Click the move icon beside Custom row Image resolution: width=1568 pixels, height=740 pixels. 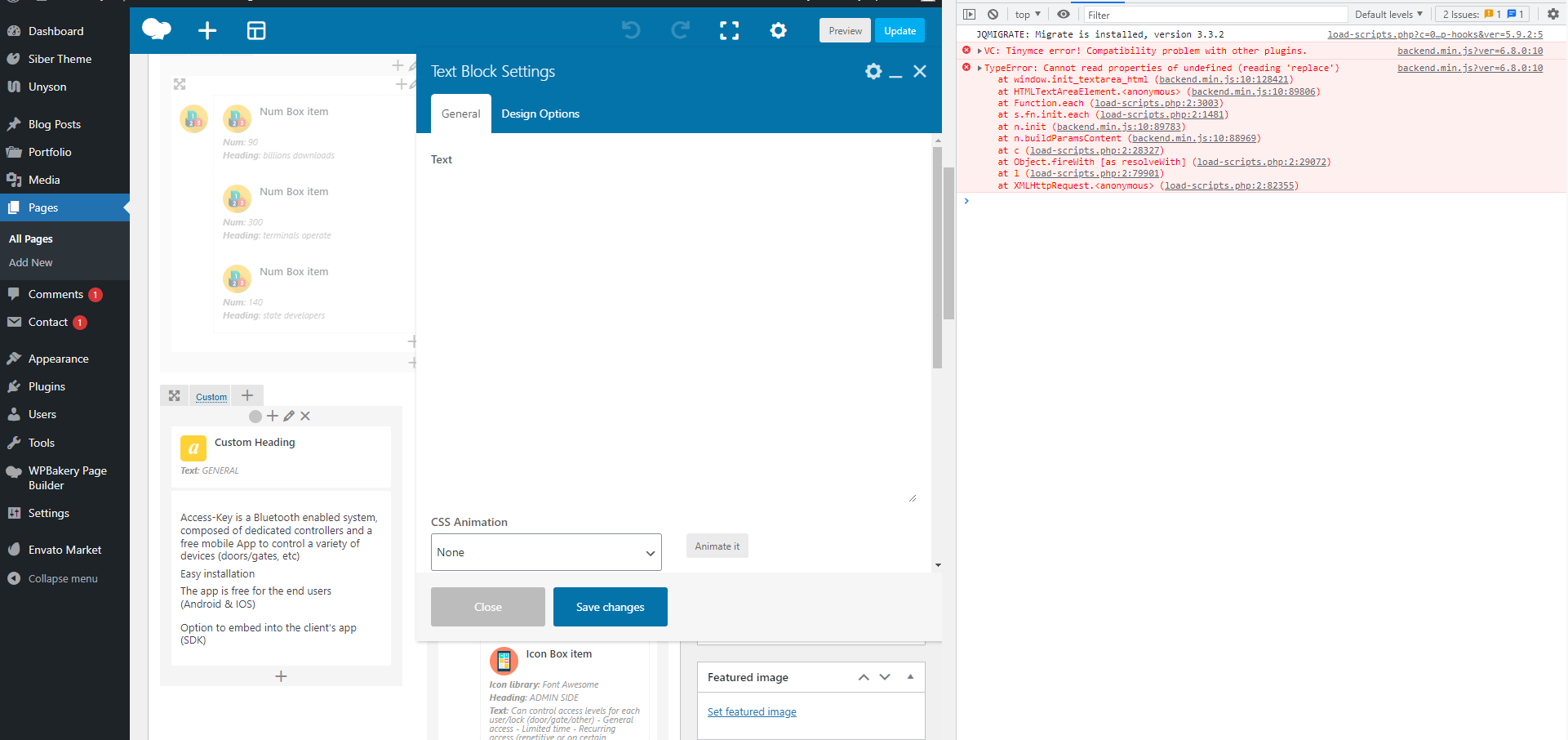point(174,395)
